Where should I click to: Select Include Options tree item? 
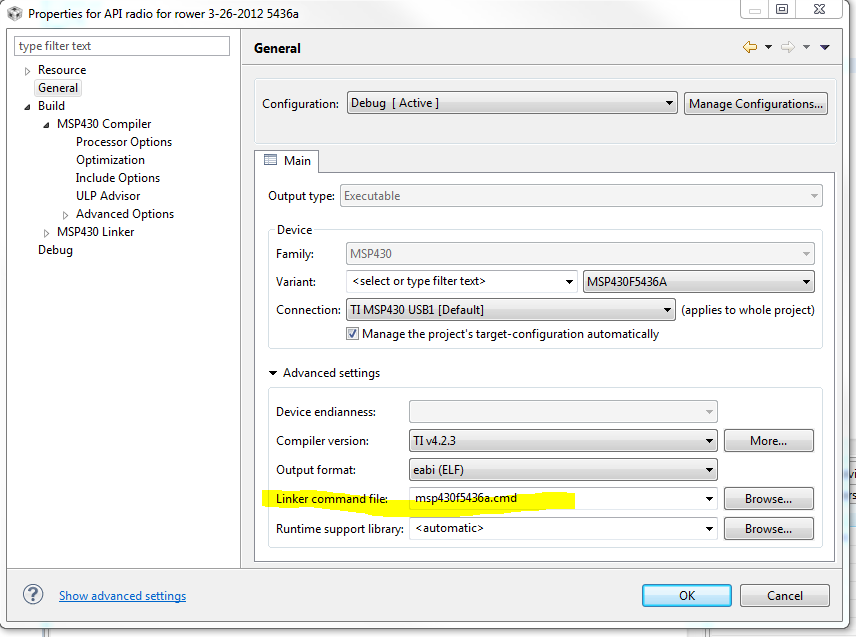(118, 178)
